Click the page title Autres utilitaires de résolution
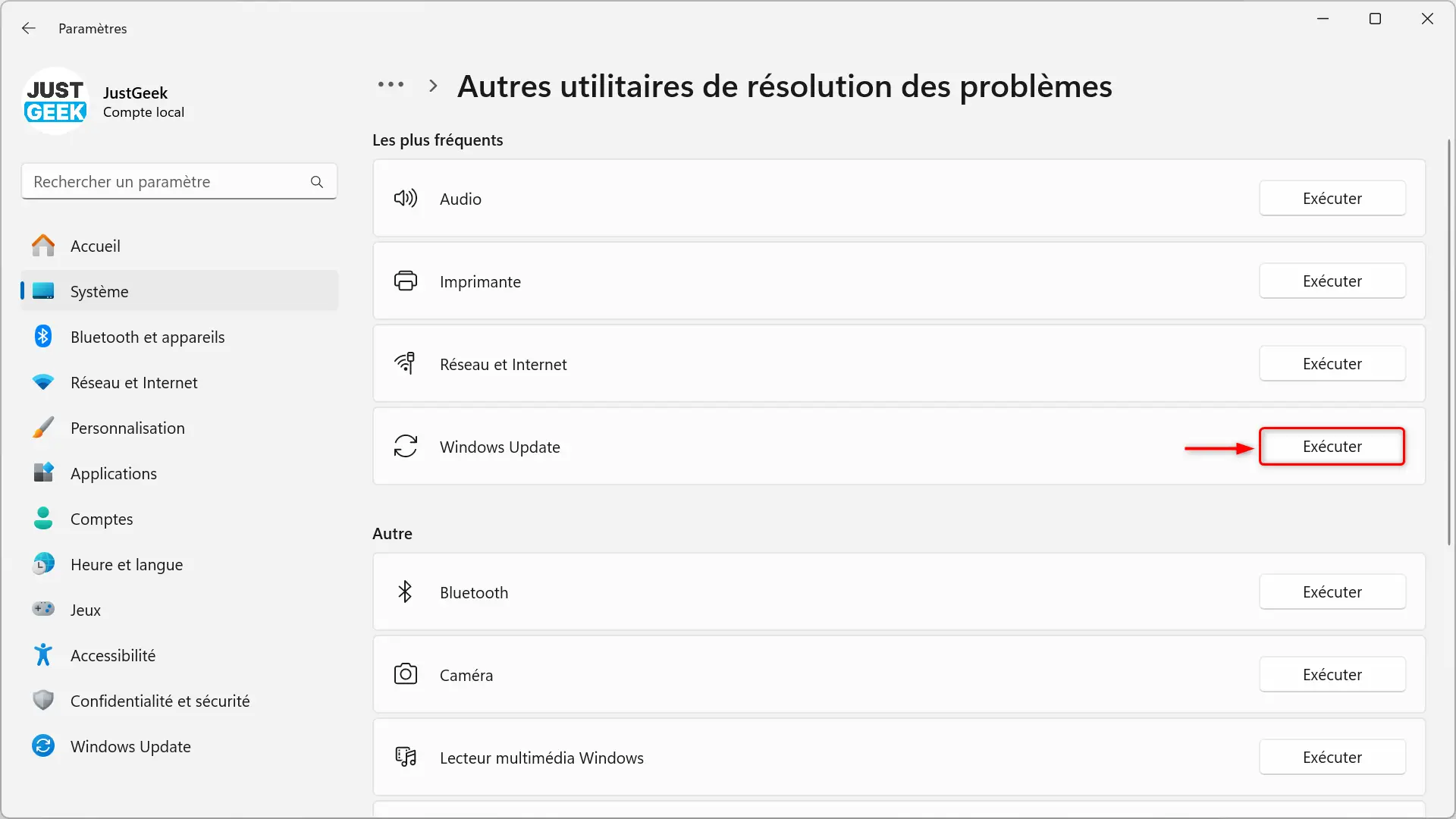This screenshot has width=1456, height=819. 784,86
